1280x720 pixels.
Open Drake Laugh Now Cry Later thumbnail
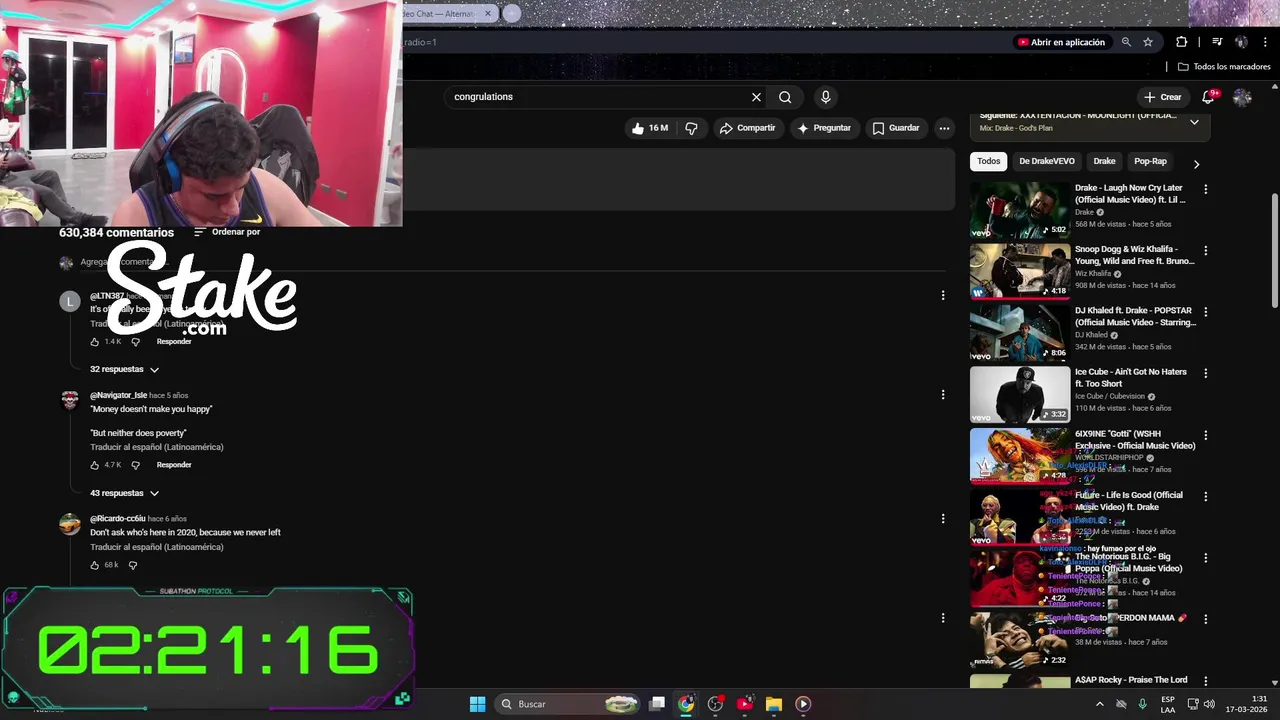click(x=1020, y=209)
